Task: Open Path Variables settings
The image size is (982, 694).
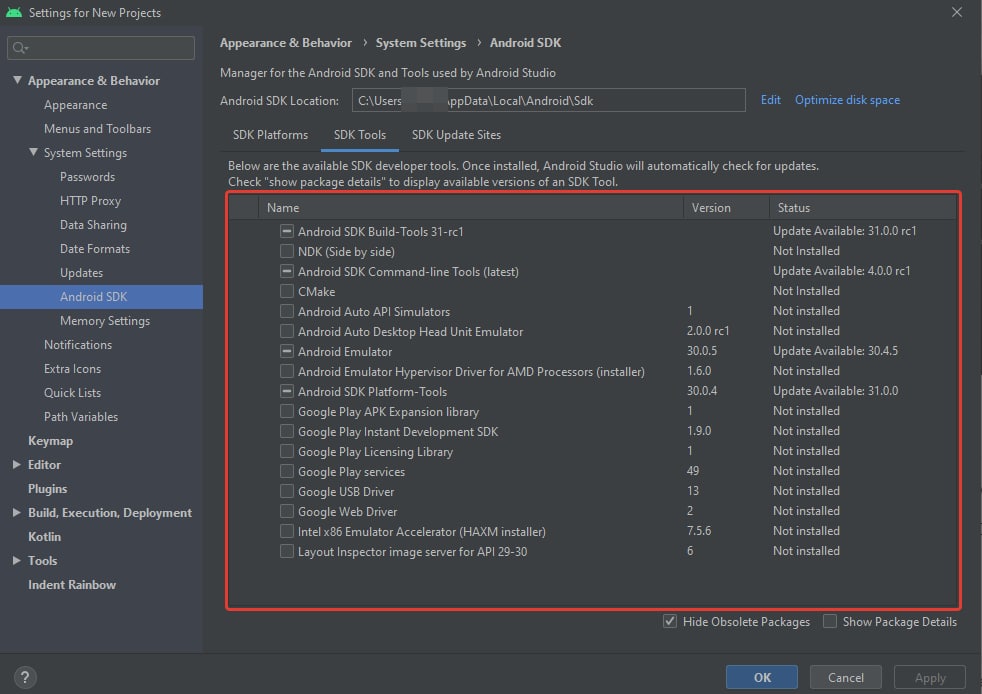Action: [x=81, y=417]
